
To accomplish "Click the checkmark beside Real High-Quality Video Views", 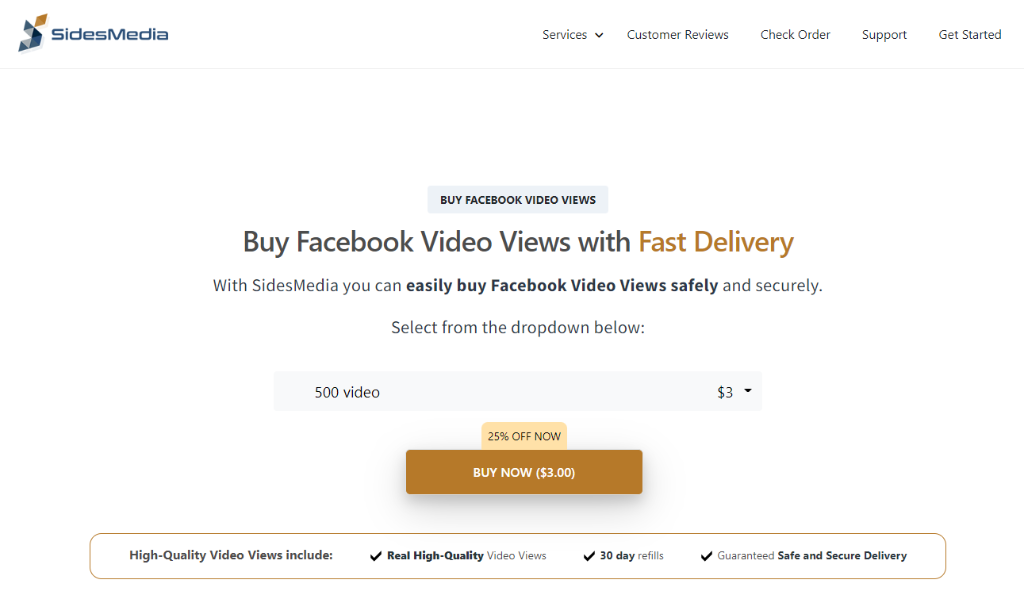I will (376, 556).
